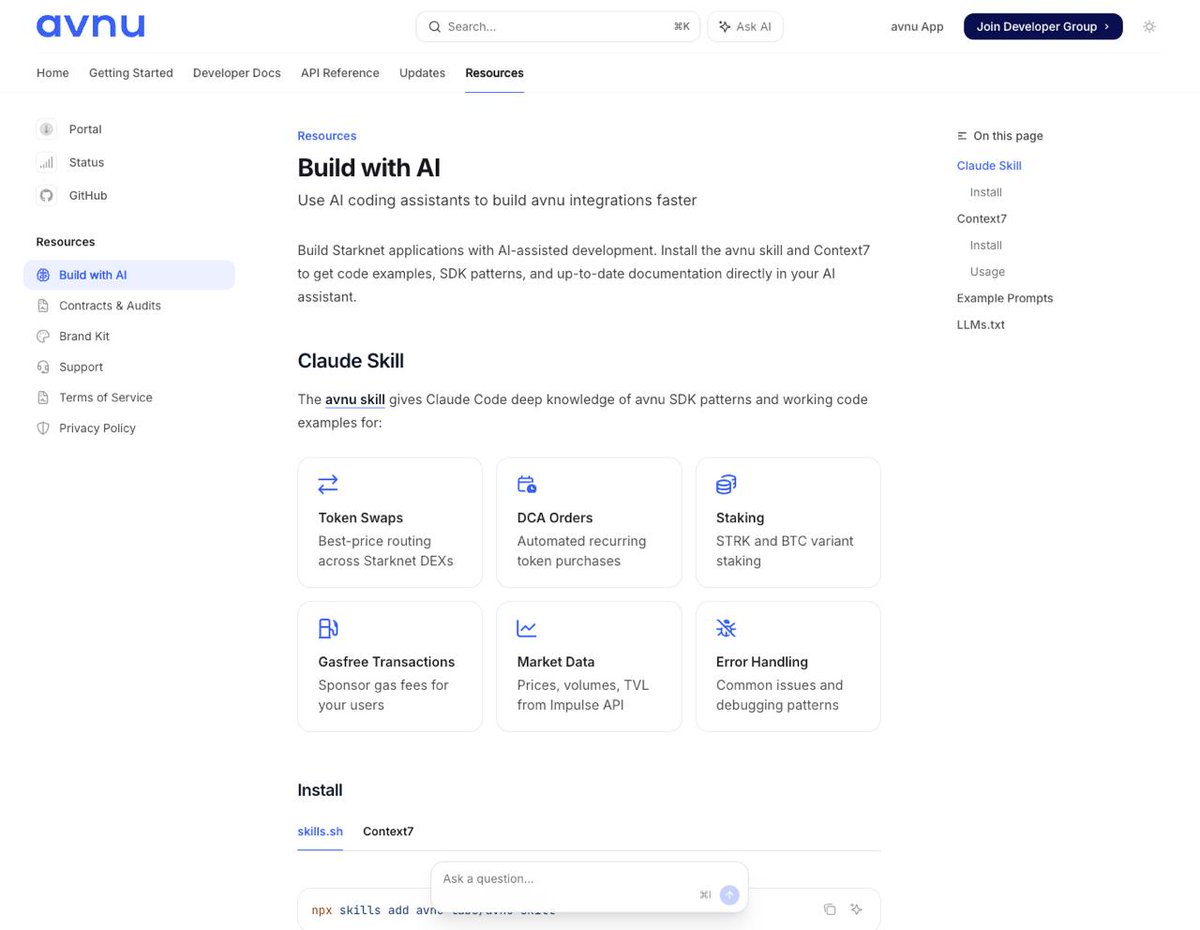Viewport: 1200px width, 930px height.
Task: Click the Token Swaps card title
Action: [x=361, y=518]
